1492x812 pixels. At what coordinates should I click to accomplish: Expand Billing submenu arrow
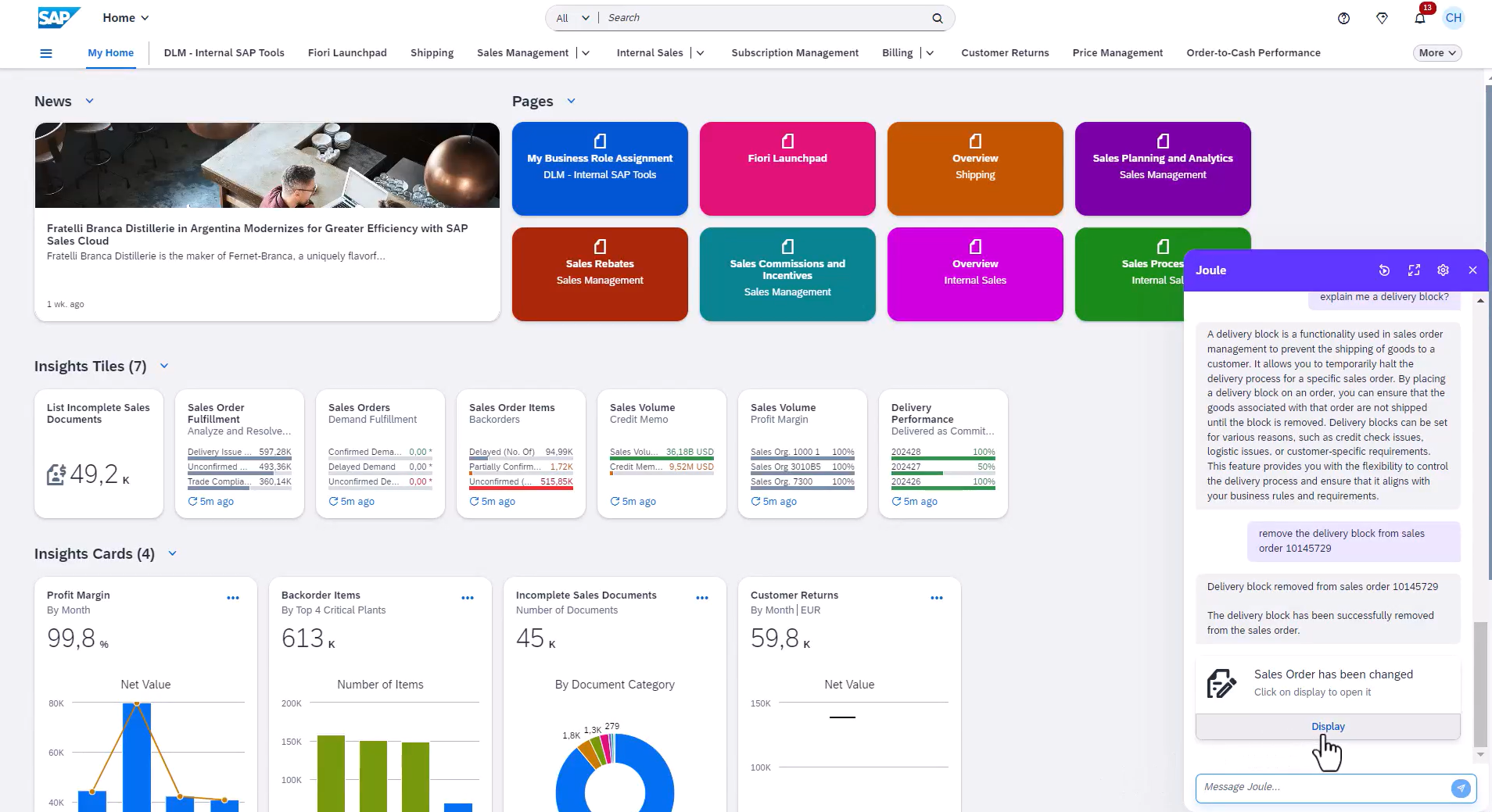[930, 53]
